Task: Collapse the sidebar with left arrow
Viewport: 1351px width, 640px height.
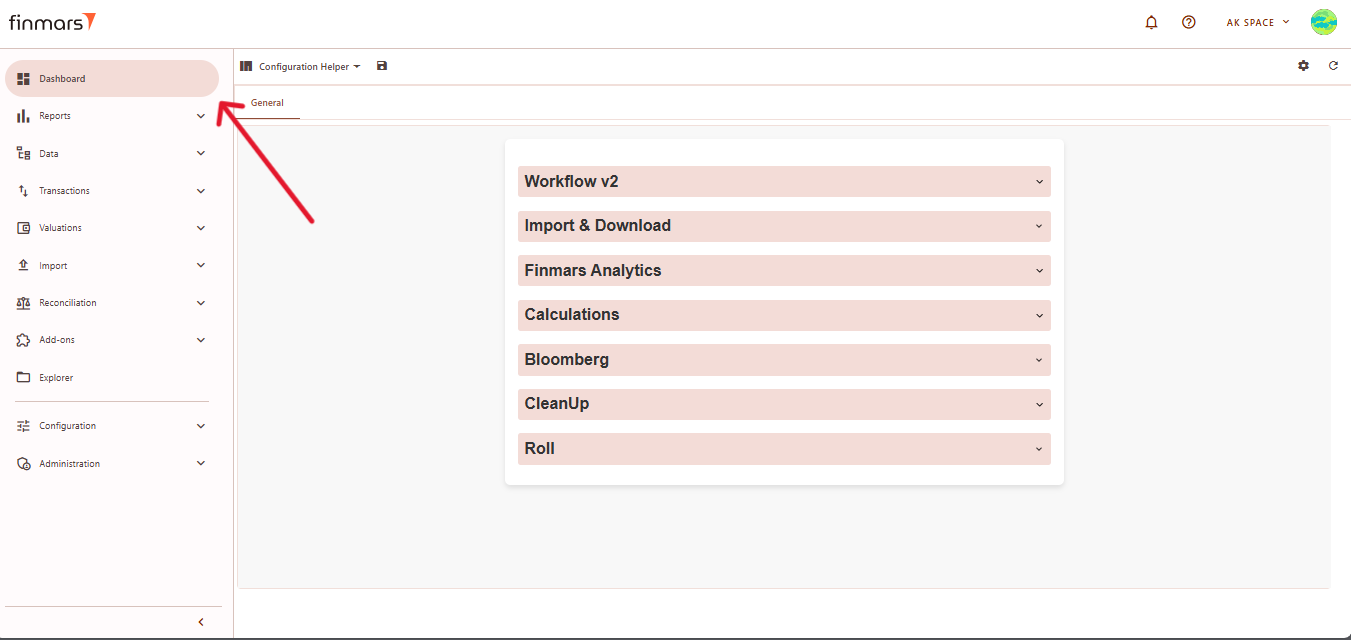Action: coord(201,622)
